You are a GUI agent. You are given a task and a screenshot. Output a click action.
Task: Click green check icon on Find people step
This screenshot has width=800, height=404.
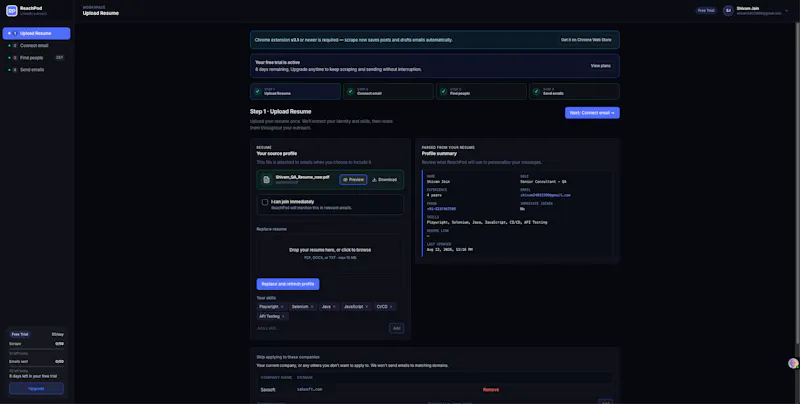443,91
